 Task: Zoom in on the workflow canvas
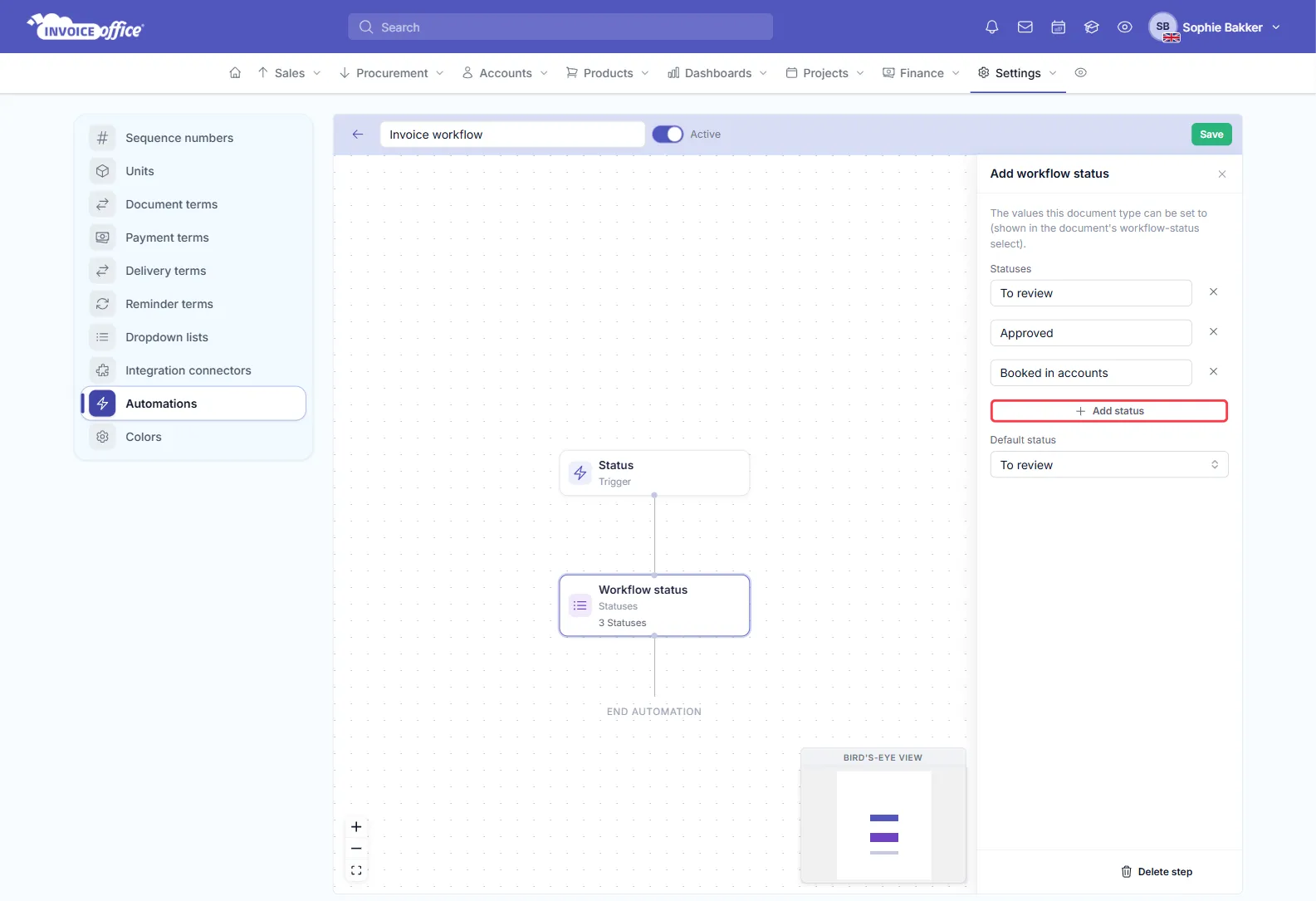(x=356, y=827)
